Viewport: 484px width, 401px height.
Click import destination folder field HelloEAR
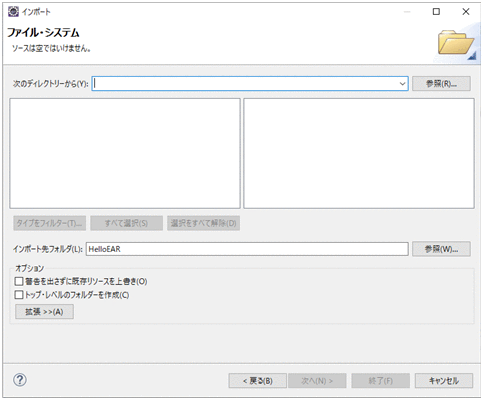[247, 249]
